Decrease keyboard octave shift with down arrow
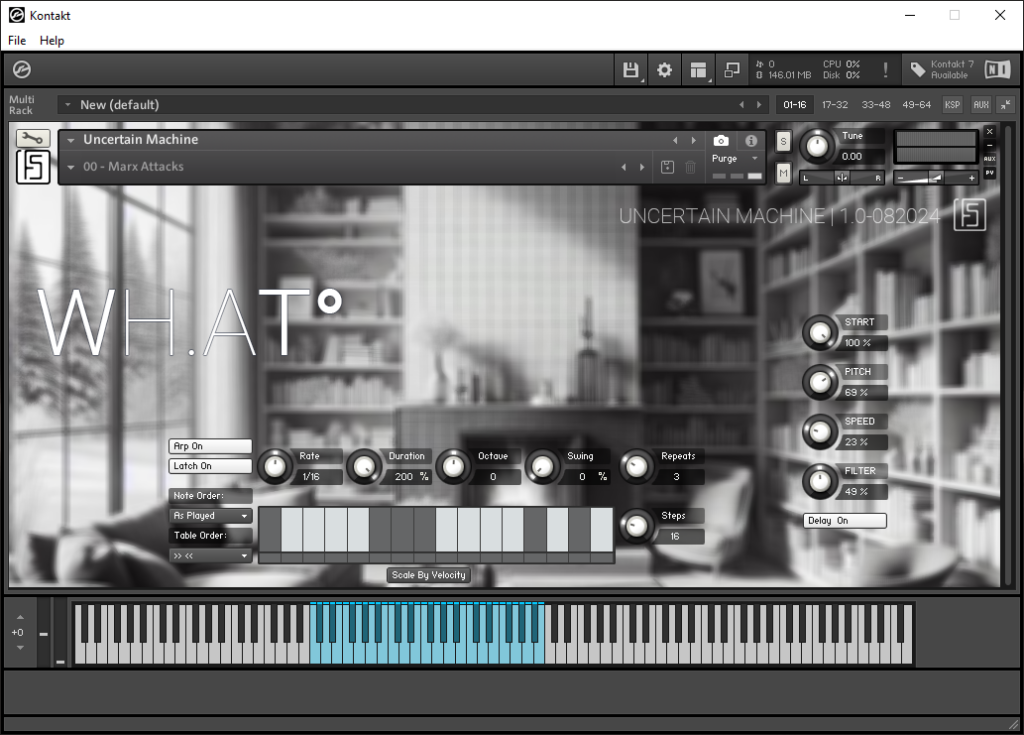Screen dimensions: 1024x735 tap(20, 647)
